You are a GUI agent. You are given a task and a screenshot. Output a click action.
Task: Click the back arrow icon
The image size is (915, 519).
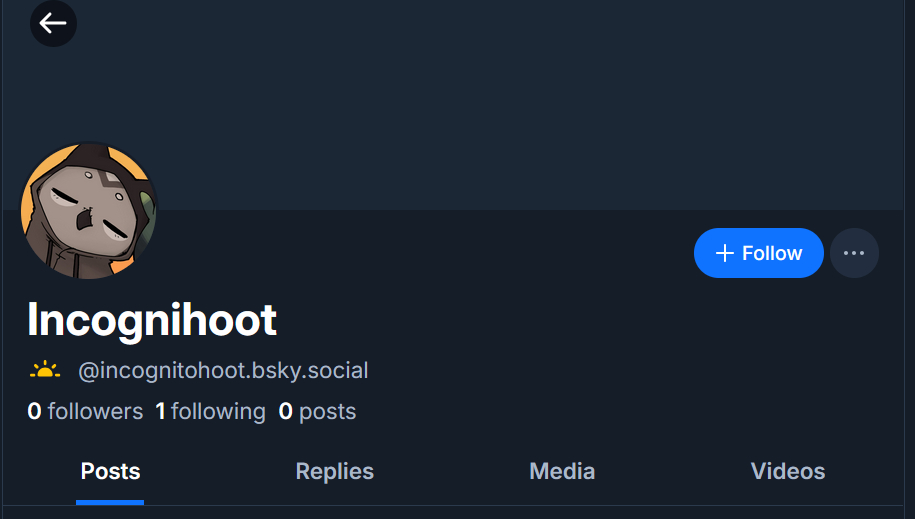[x=53, y=23]
